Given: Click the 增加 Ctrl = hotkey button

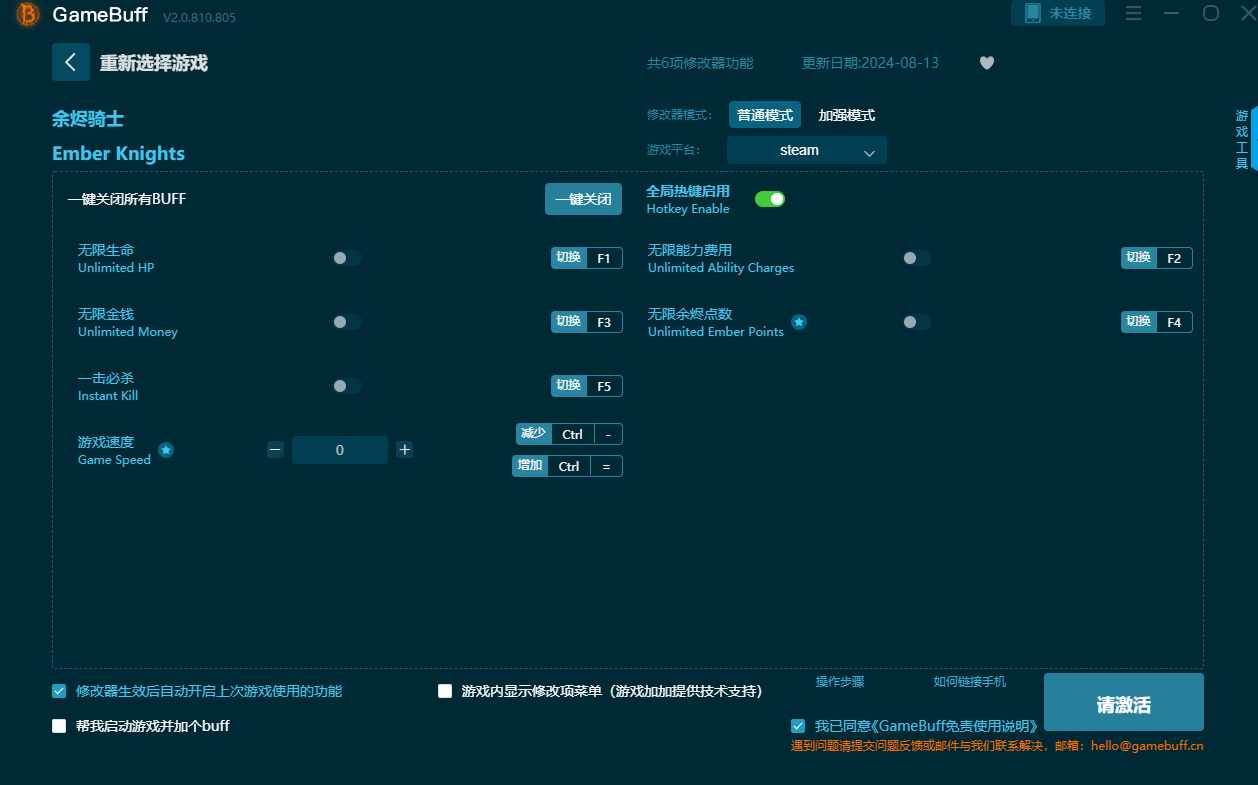Looking at the screenshot, I should (568, 466).
